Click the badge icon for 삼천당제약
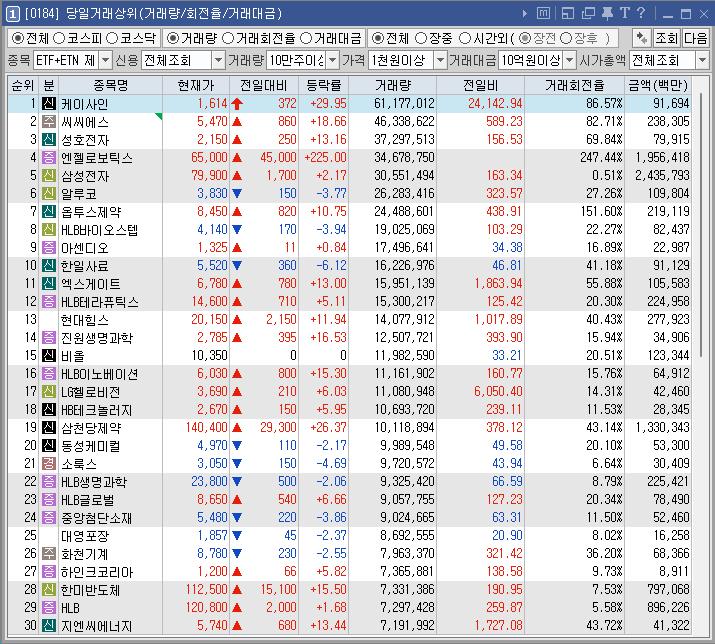Viewport: 715px width, 644px height. (49, 428)
